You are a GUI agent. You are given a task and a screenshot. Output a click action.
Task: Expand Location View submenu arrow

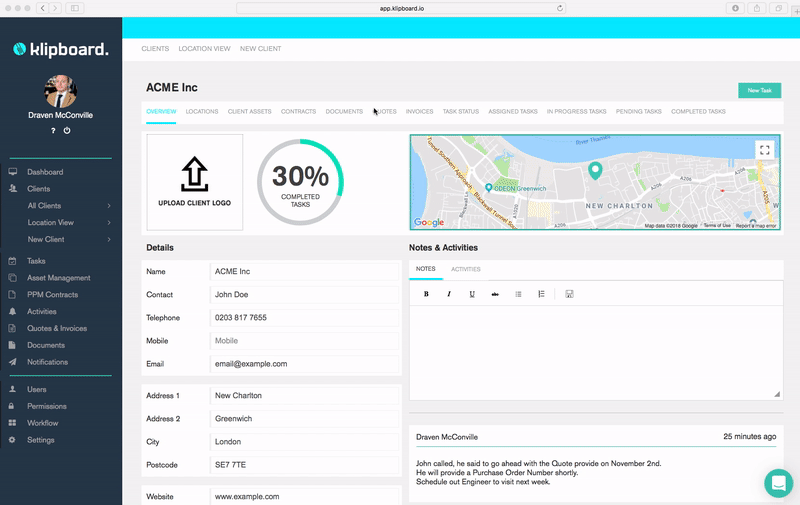point(109,222)
